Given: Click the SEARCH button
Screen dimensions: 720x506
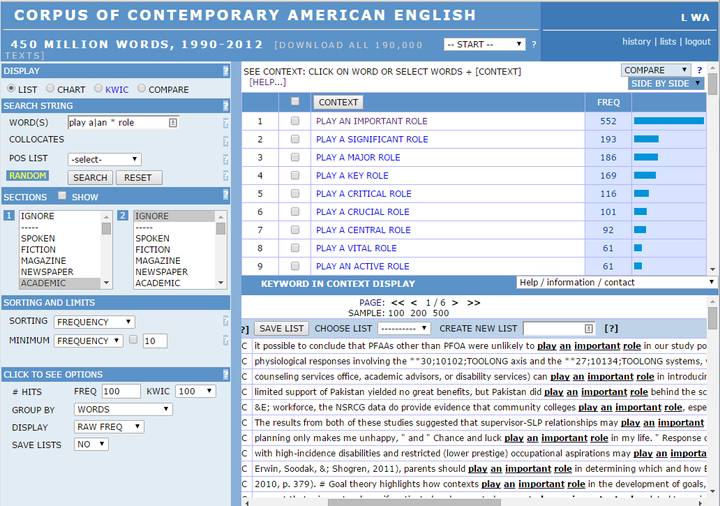Looking at the screenshot, I should tap(90, 178).
